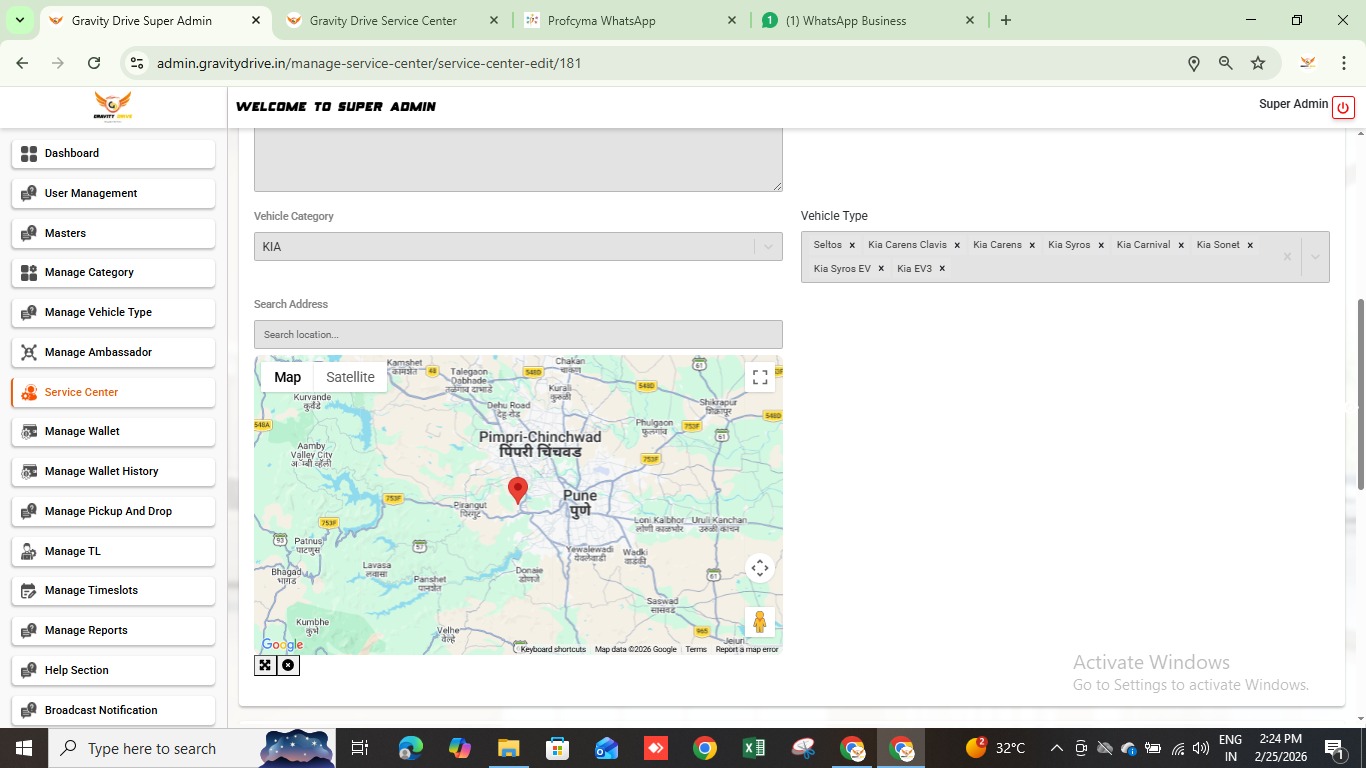Open the Manage Timeslots sidebar item
This screenshot has height=768, width=1366.
pyautogui.click(x=92, y=590)
